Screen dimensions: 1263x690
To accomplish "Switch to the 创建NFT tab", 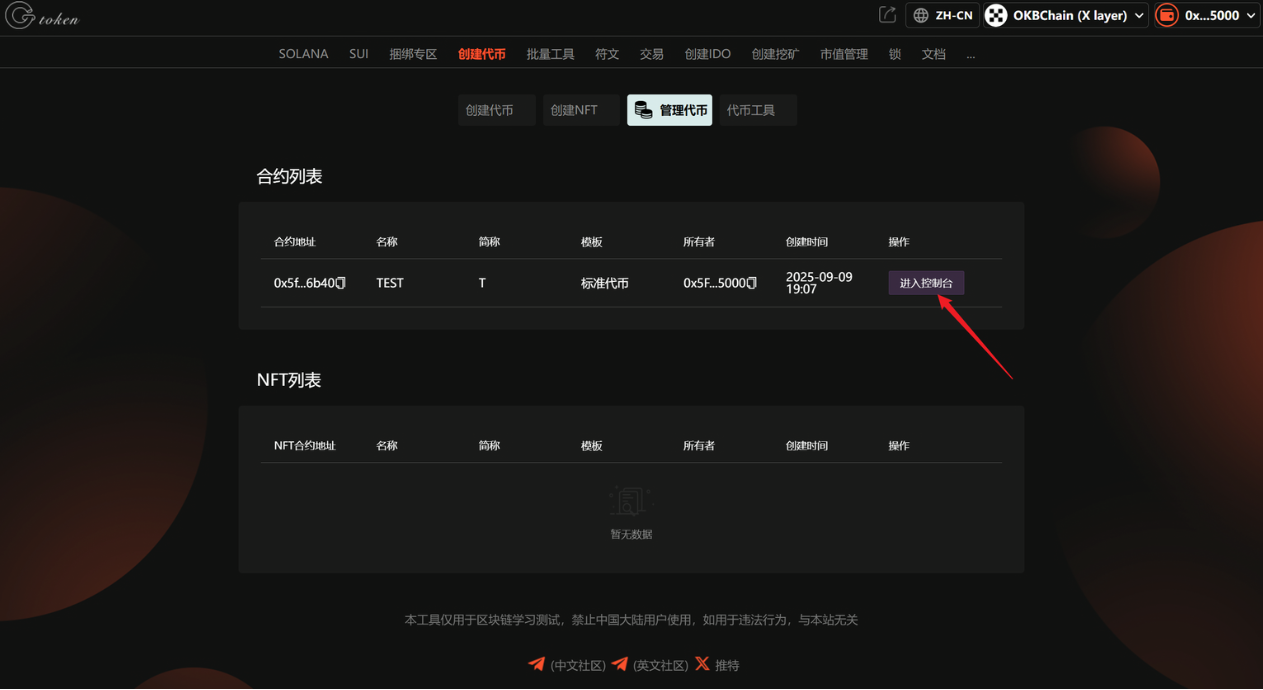I will pyautogui.click(x=581, y=110).
